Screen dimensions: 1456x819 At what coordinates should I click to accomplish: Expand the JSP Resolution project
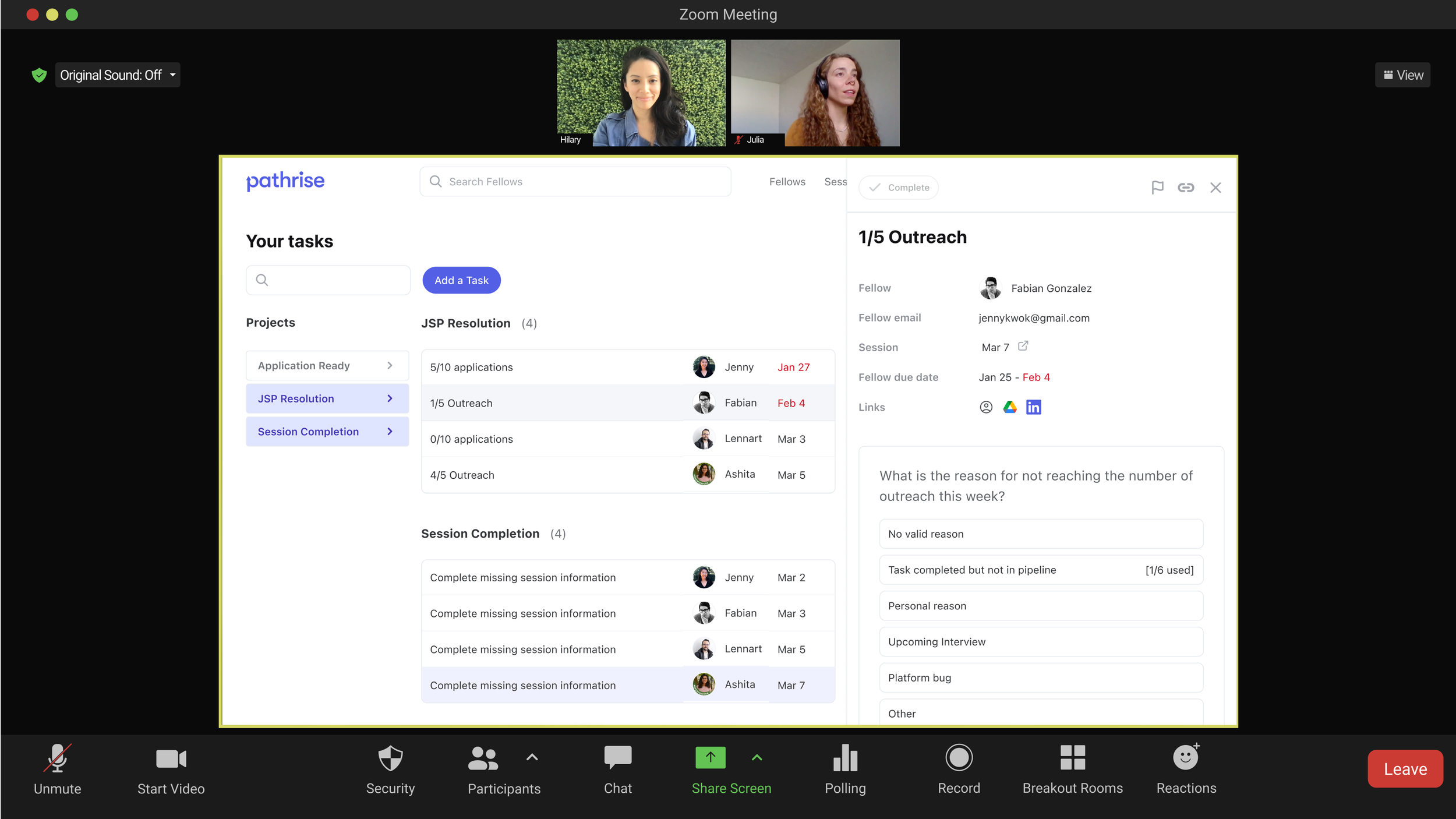[x=327, y=399]
